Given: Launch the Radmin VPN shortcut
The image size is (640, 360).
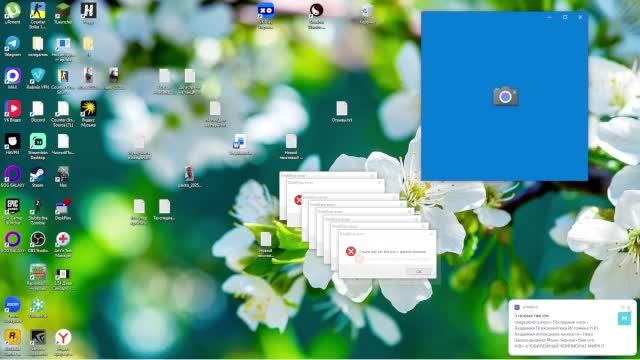Looking at the screenshot, I should click(x=38, y=76).
